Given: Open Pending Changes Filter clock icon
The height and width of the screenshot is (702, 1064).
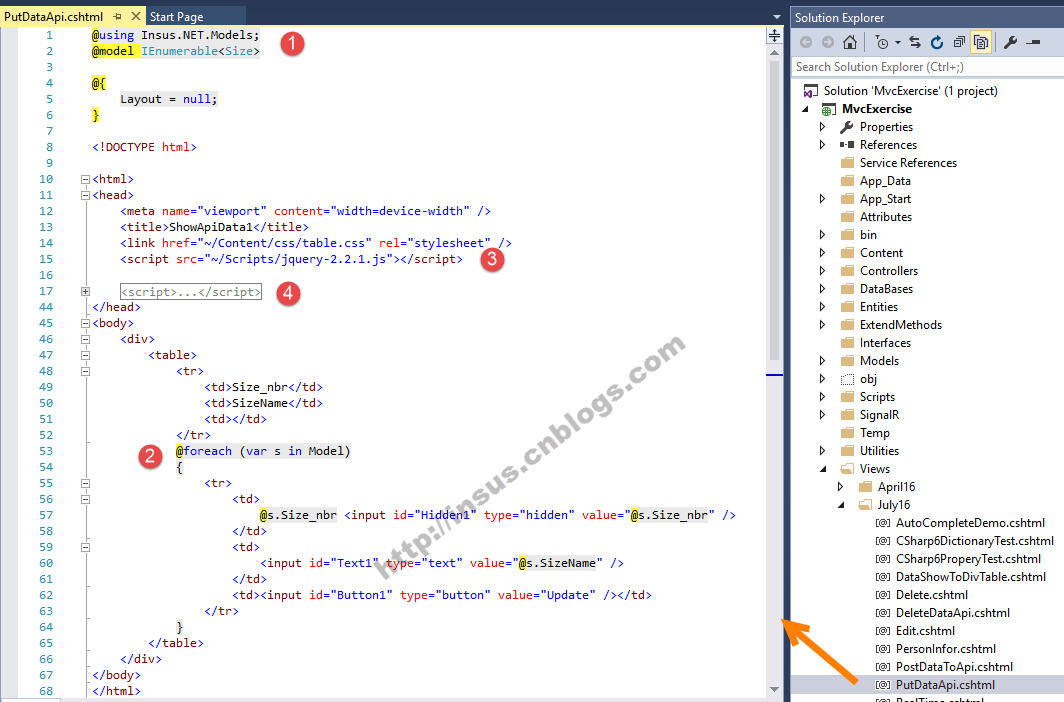Looking at the screenshot, I should click(x=881, y=43).
